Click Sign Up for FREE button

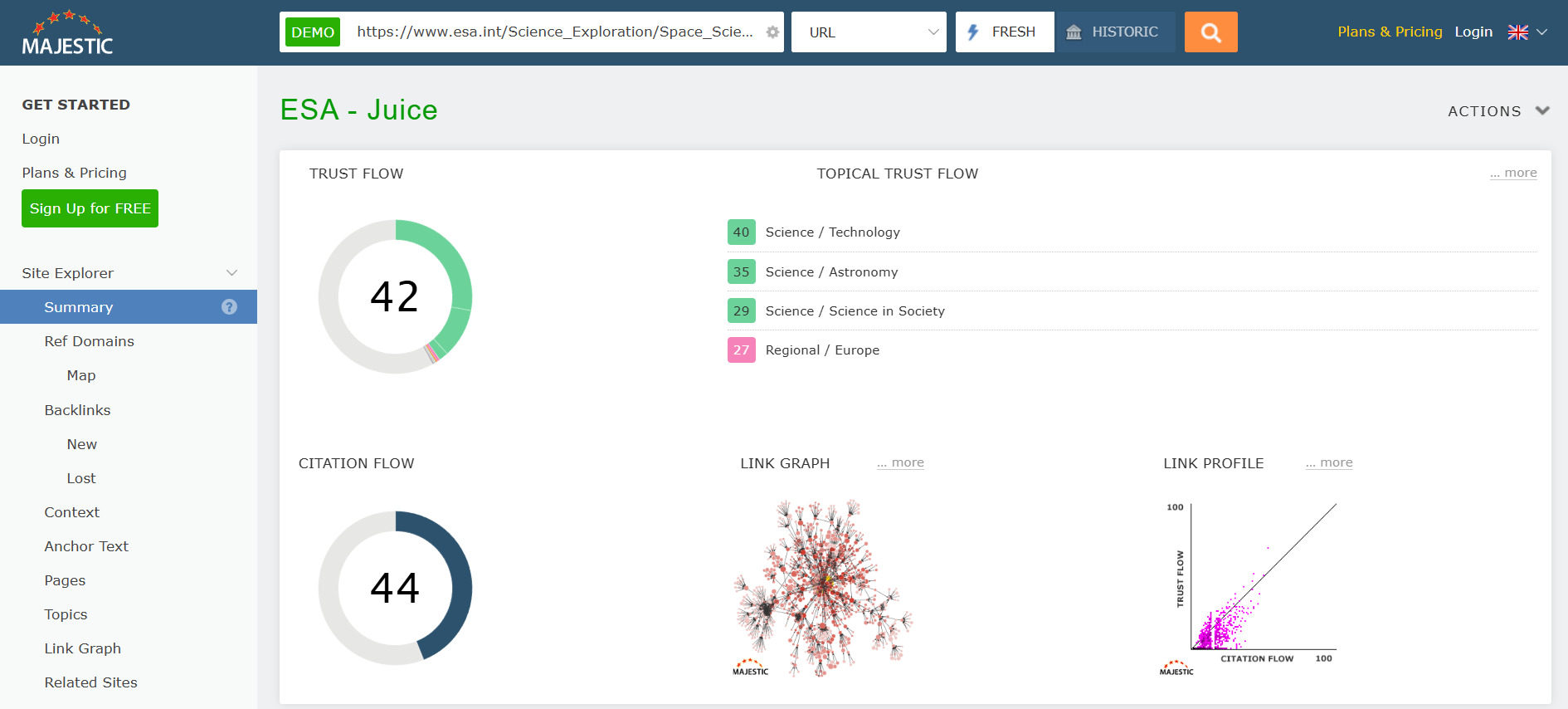(x=90, y=208)
